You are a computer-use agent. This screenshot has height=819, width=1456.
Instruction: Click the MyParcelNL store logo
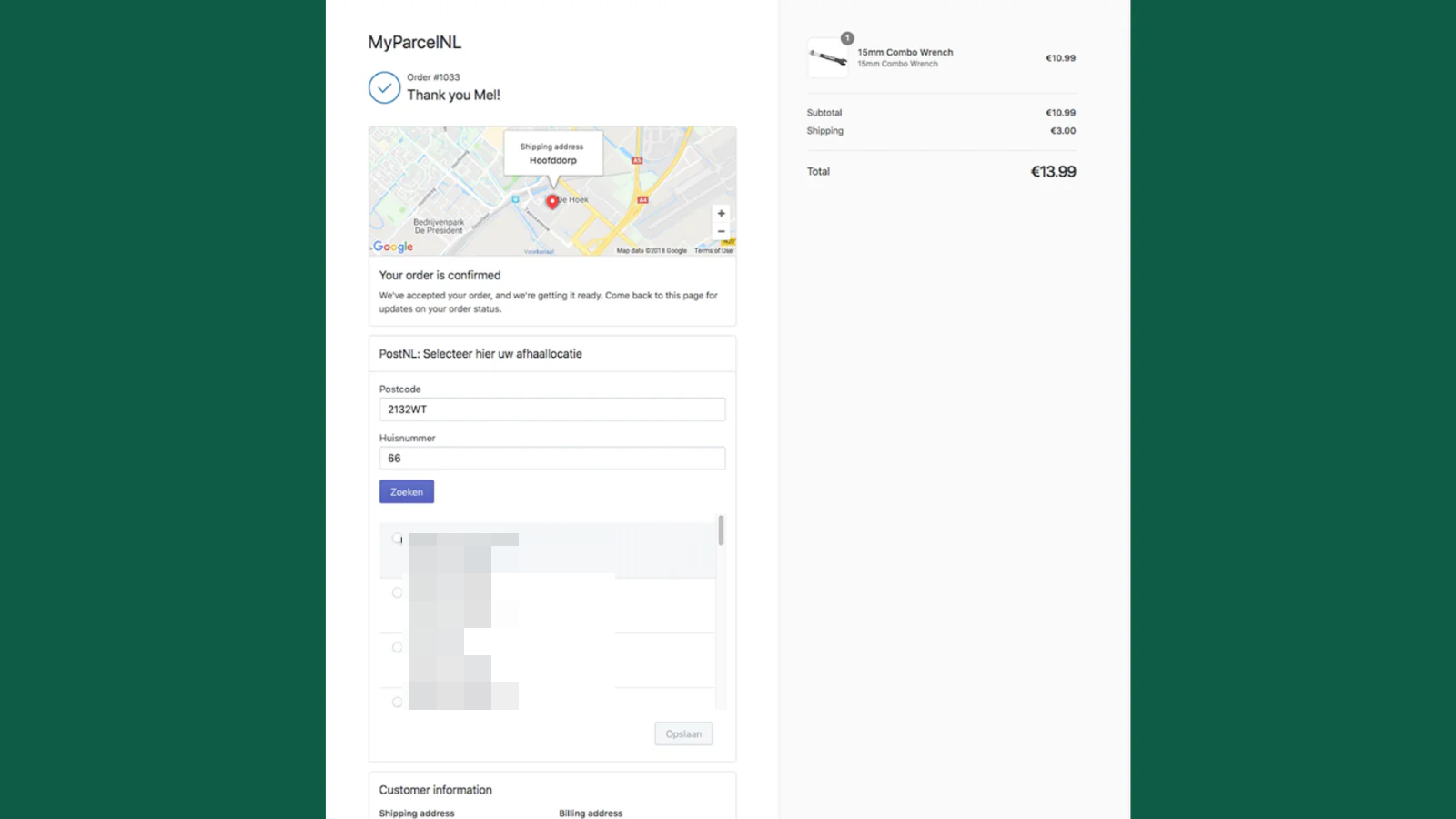[x=414, y=42]
